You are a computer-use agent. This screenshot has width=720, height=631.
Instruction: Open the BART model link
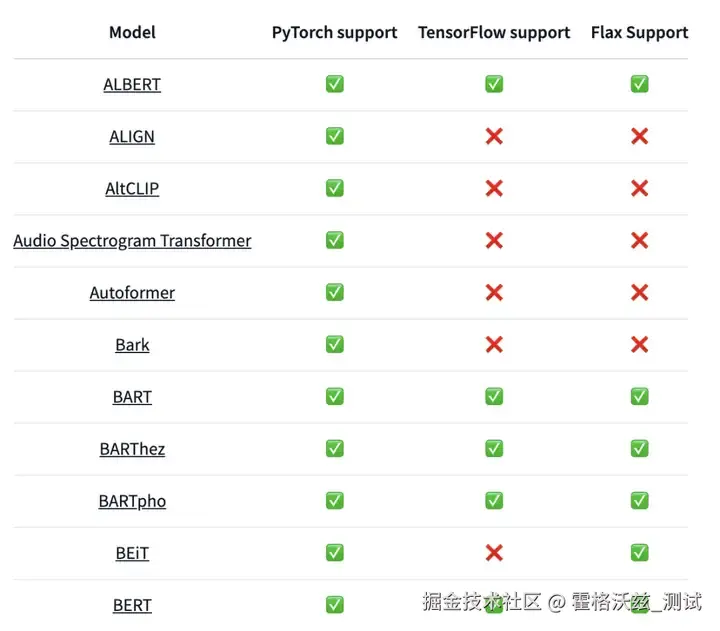click(x=132, y=397)
